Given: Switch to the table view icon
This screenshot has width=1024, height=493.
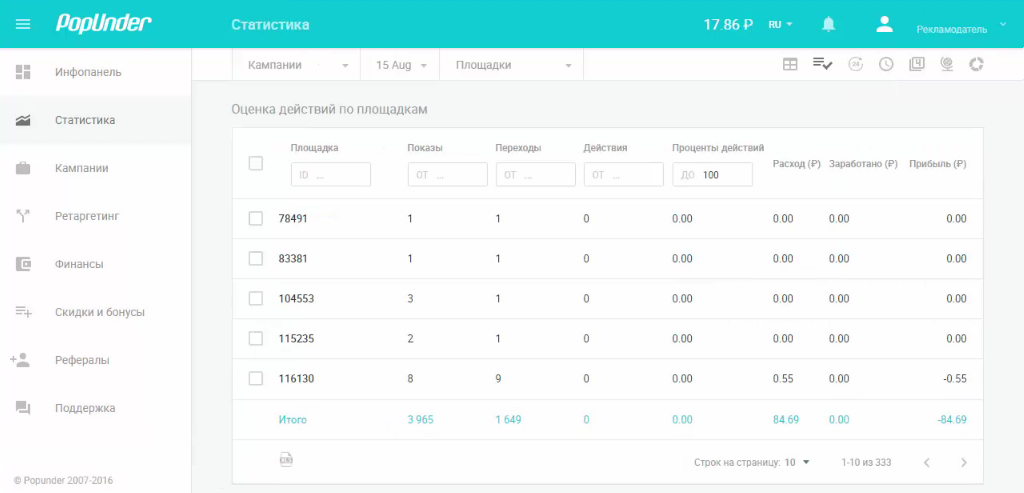Looking at the screenshot, I should [790, 64].
